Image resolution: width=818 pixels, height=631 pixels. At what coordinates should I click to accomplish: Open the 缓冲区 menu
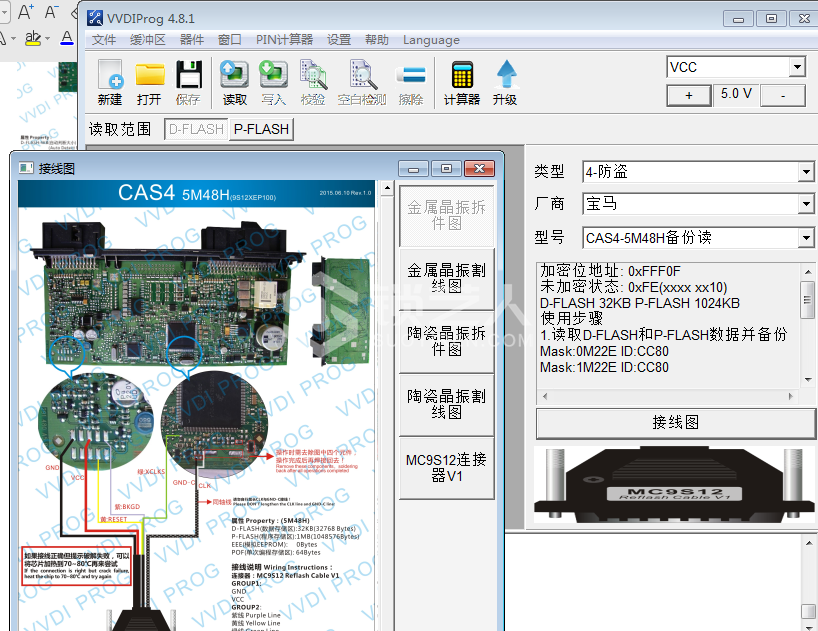point(148,40)
